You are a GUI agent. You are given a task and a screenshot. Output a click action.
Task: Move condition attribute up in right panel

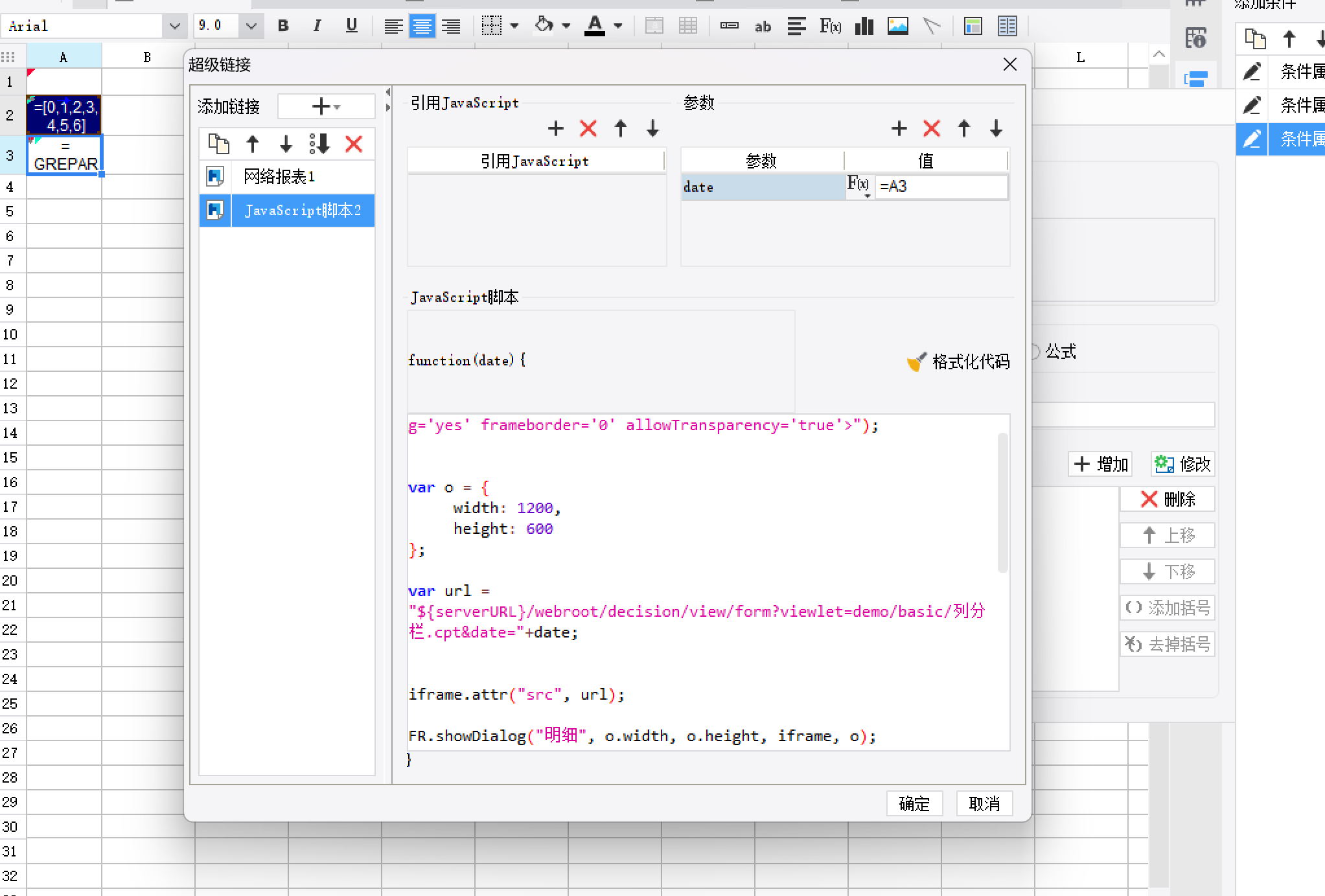[x=1289, y=40]
